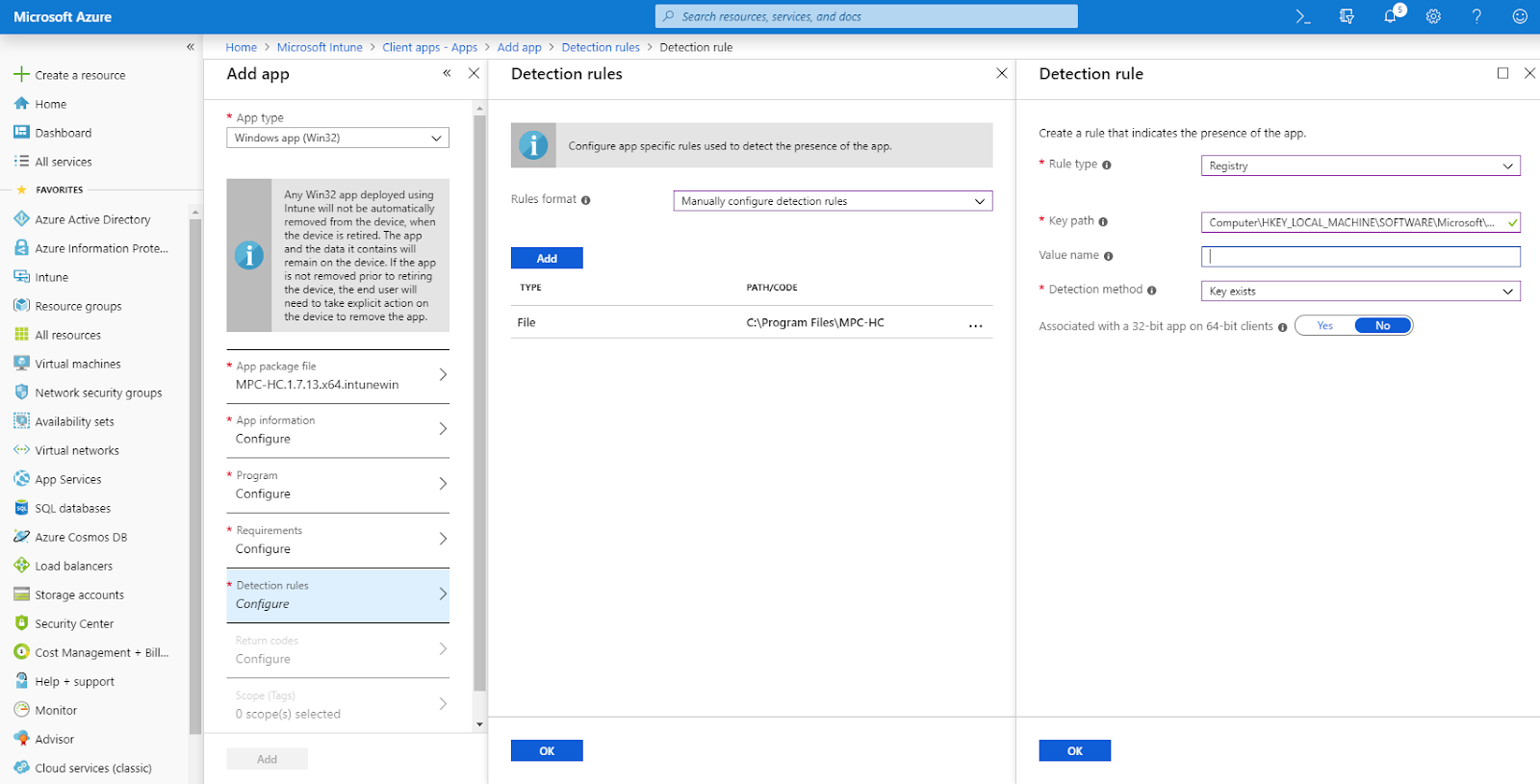This screenshot has width=1540, height=784.
Task: Click the 32-bit app association info icon
Action: [1282, 327]
